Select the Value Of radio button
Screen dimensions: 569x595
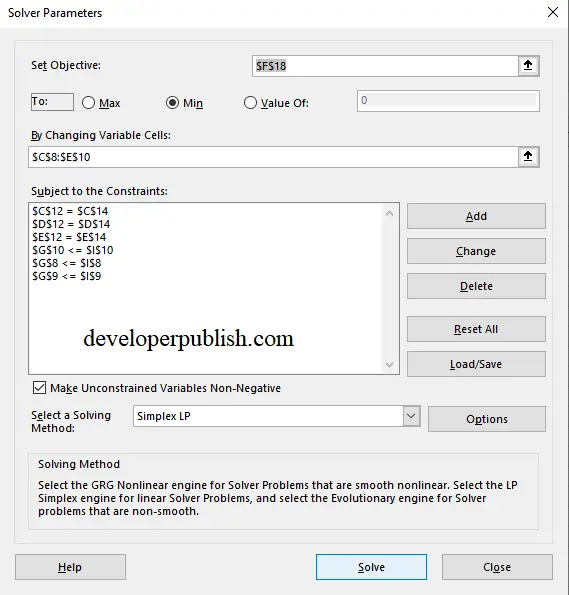click(x=250, y=103)
